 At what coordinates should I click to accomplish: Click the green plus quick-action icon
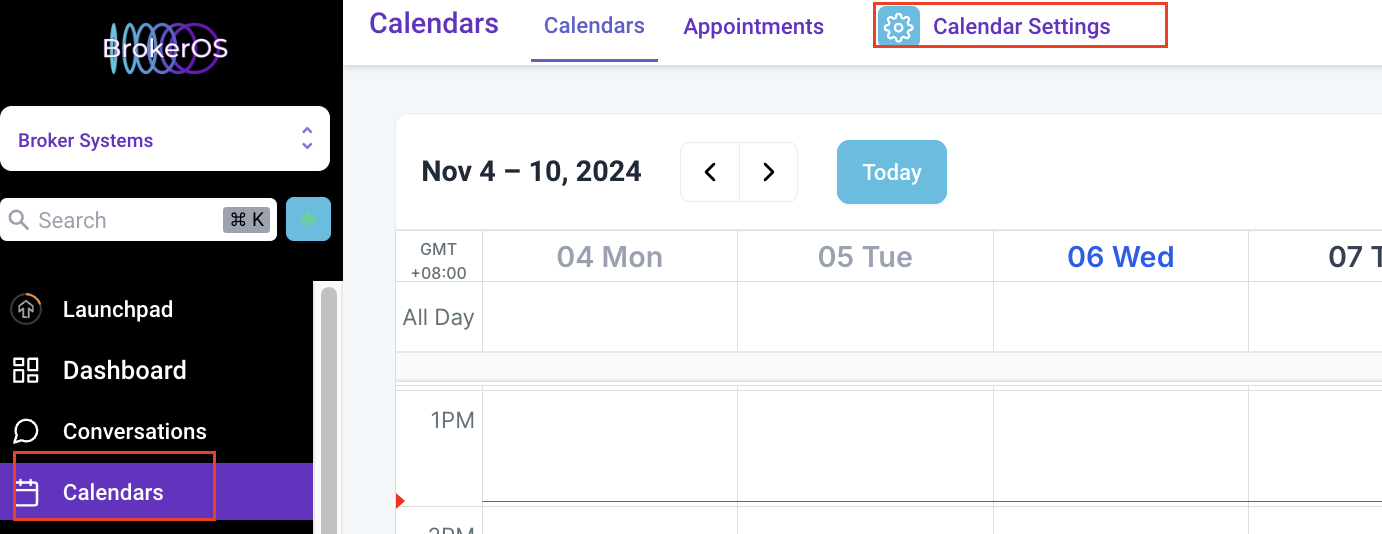[308, 219]
